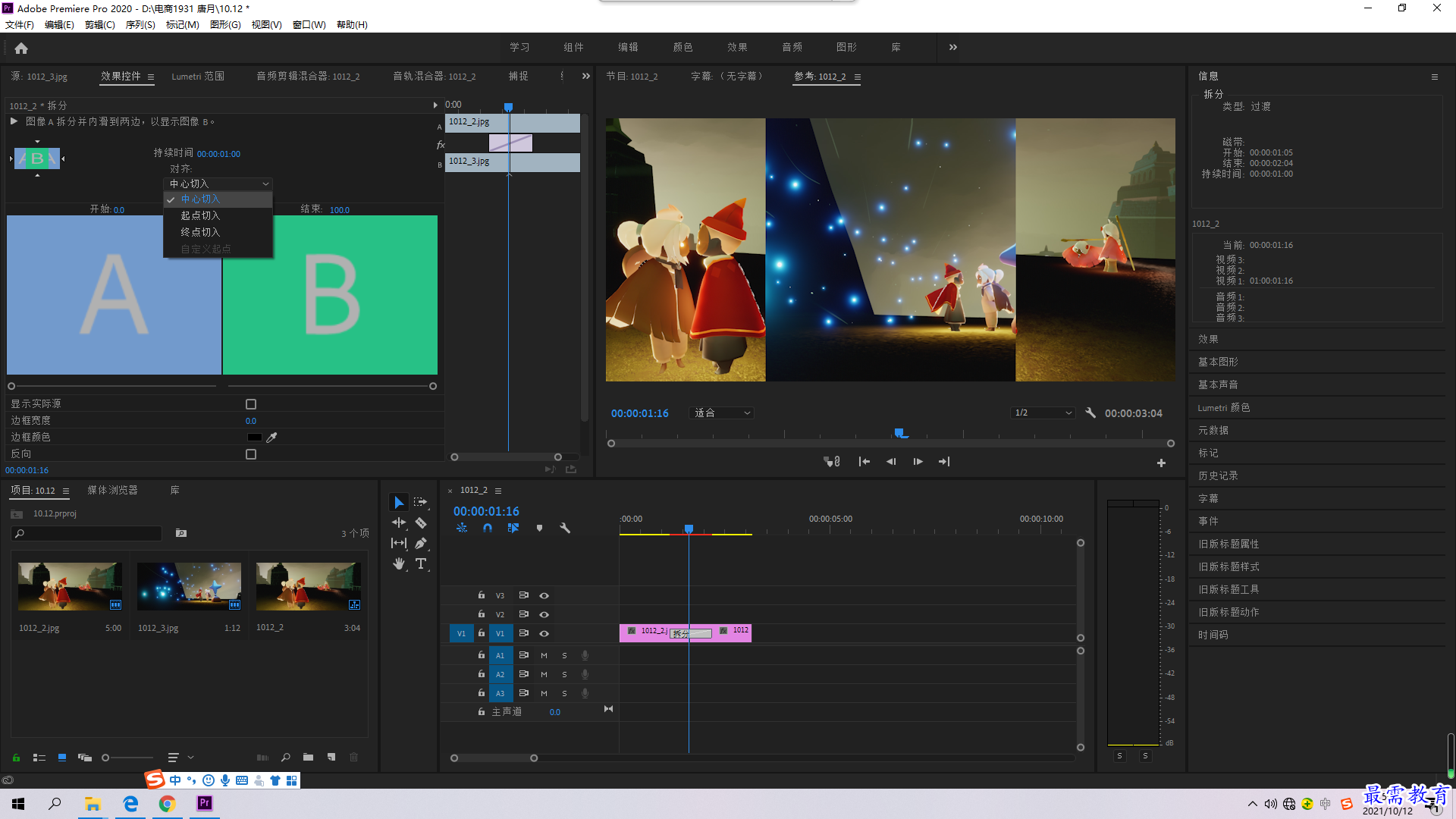The image size is (1456, 819).
Task: Click New Item icon in Project panel
Action: [331, 758]
